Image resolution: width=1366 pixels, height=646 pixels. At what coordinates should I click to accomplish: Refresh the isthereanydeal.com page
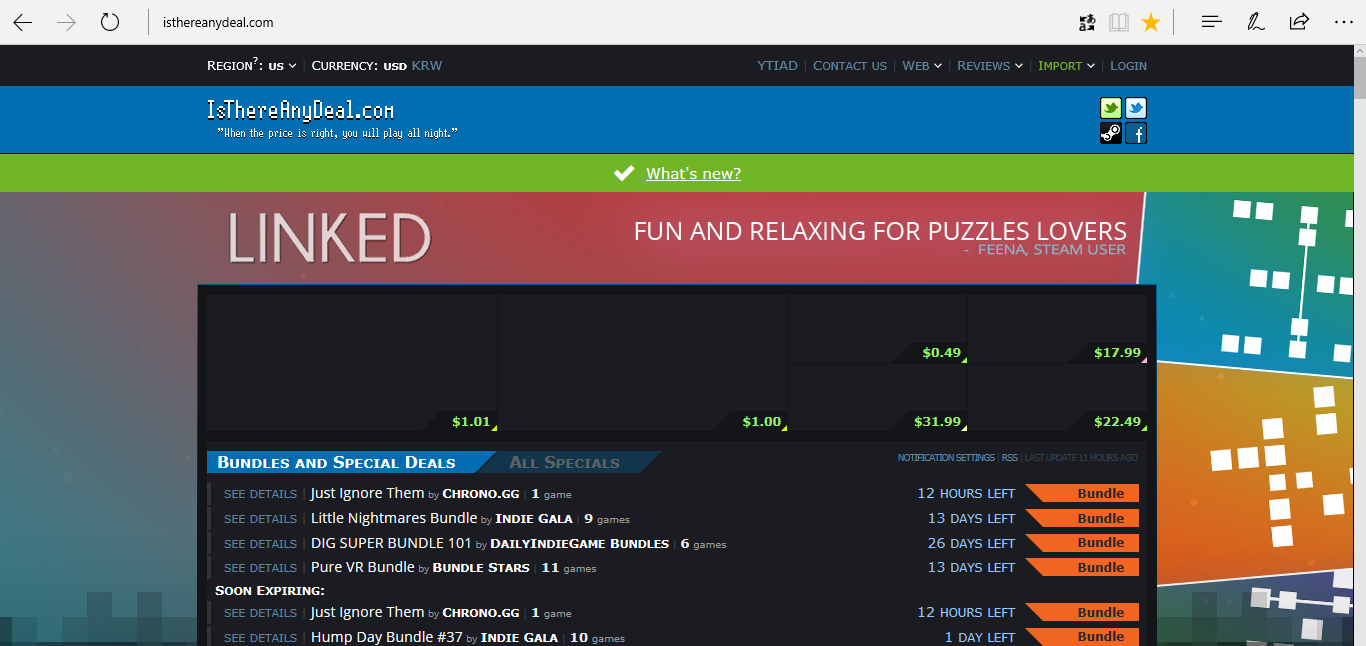pos(110,22)
